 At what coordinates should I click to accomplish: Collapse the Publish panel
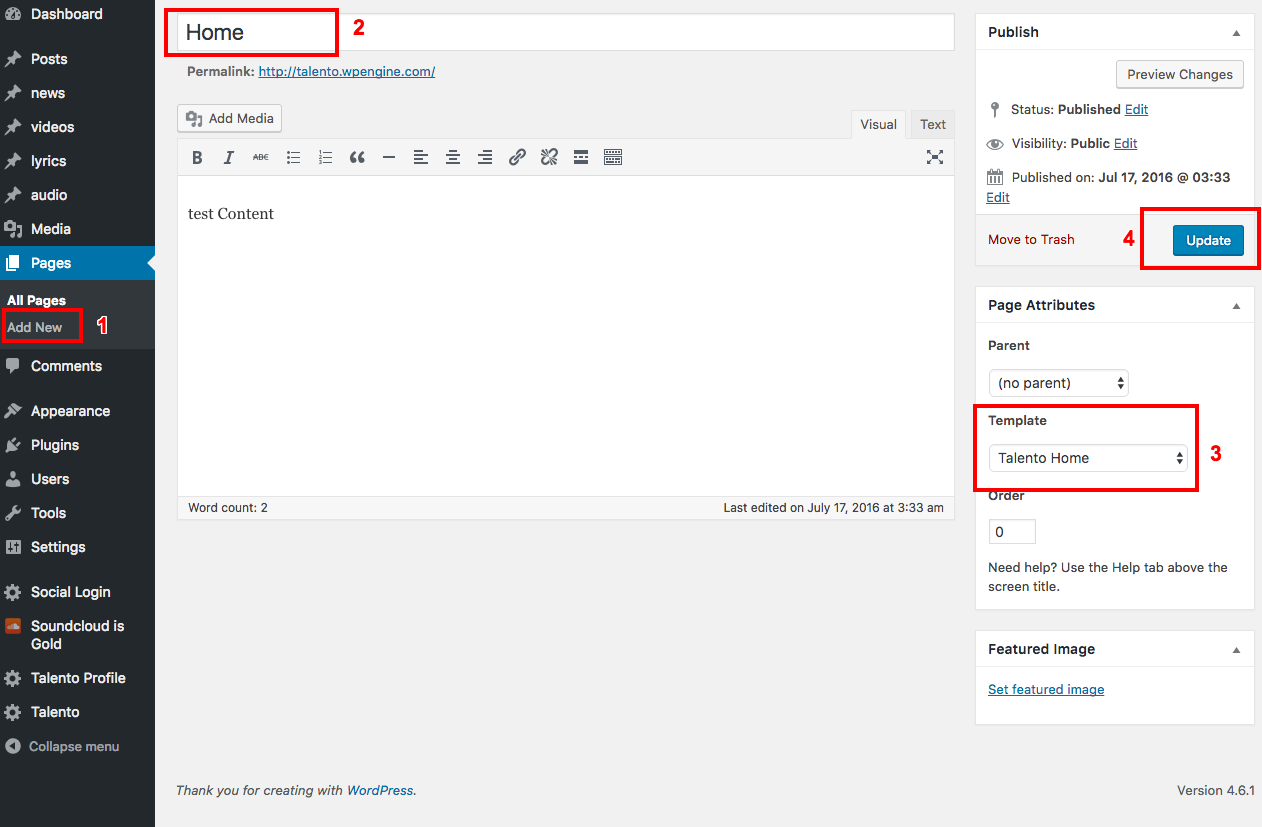pos(1236,33)
